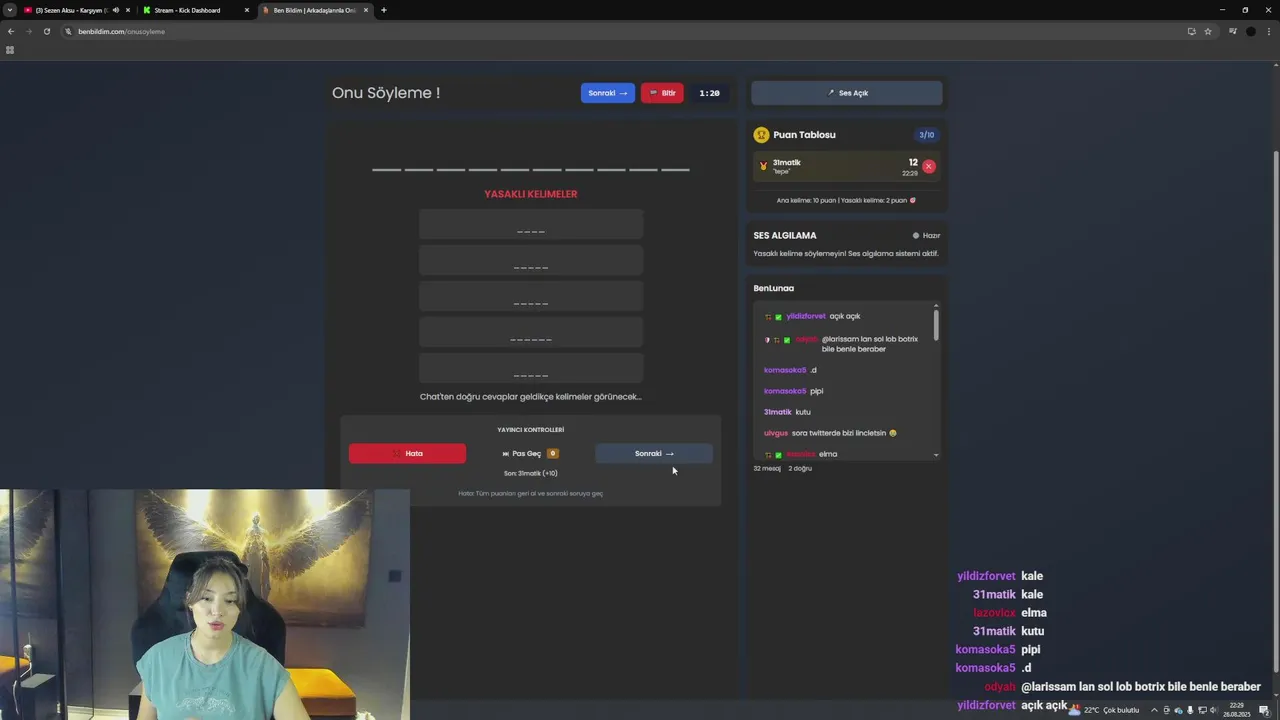Open the tab search dropdown
The width and height of the screenshot is (1280, 720).
pos(9,10)
